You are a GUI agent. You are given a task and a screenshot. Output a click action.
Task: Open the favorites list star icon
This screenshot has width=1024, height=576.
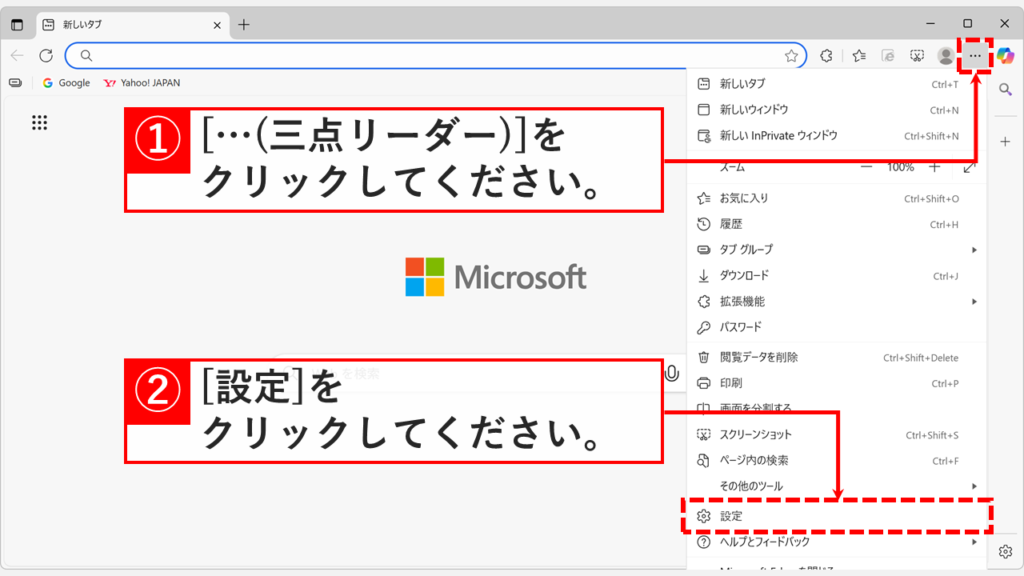click(x=858, y=56)
